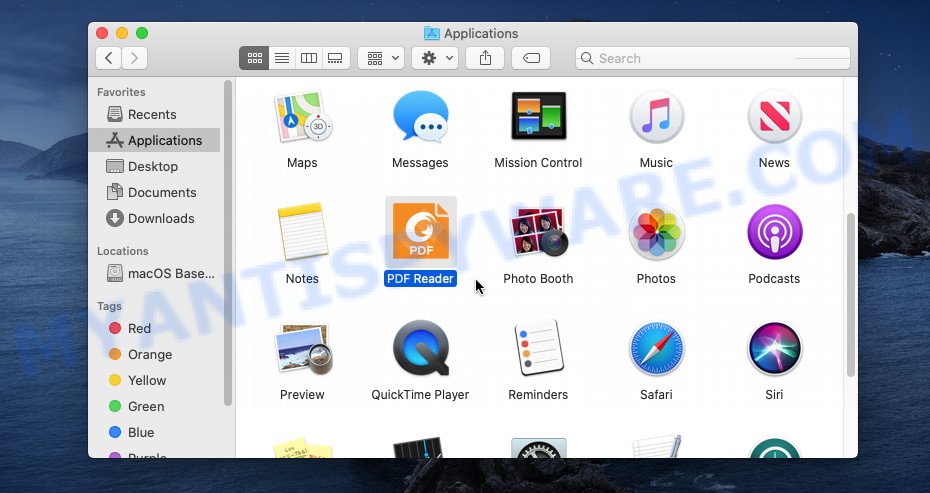Click the Stocks app icon in bottom row

click(420, 448)
